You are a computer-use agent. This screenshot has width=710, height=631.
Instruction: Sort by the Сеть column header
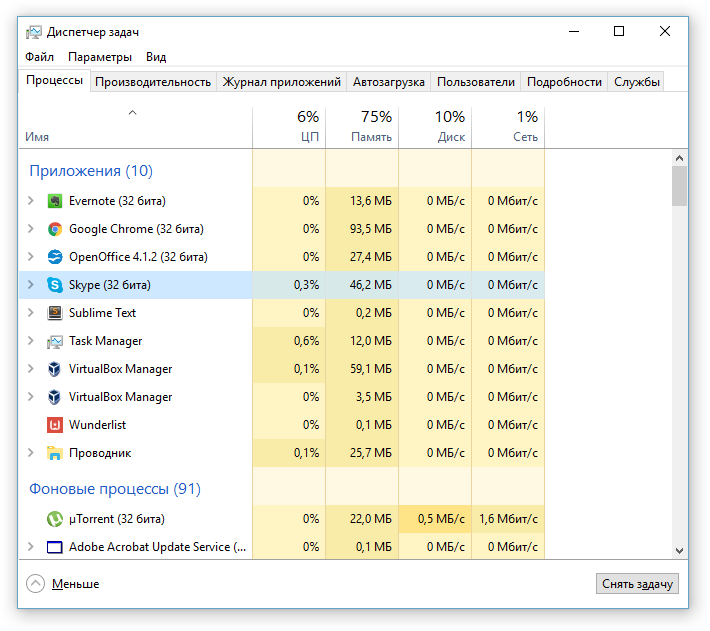[x=508, y=128]
